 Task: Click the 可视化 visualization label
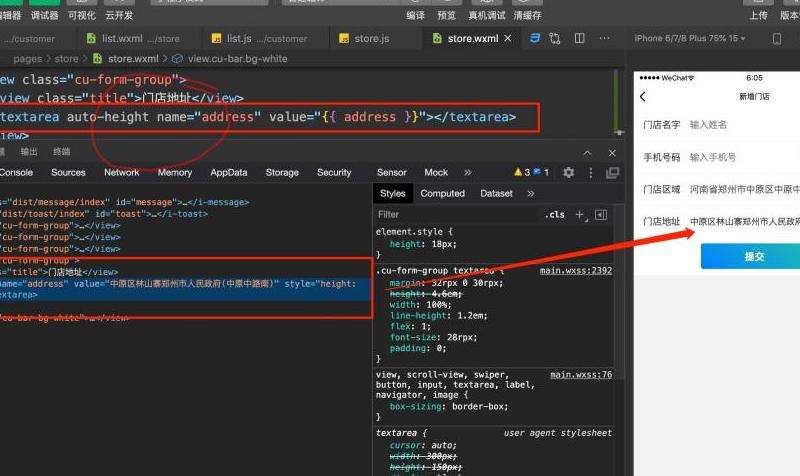coord(82,15)
